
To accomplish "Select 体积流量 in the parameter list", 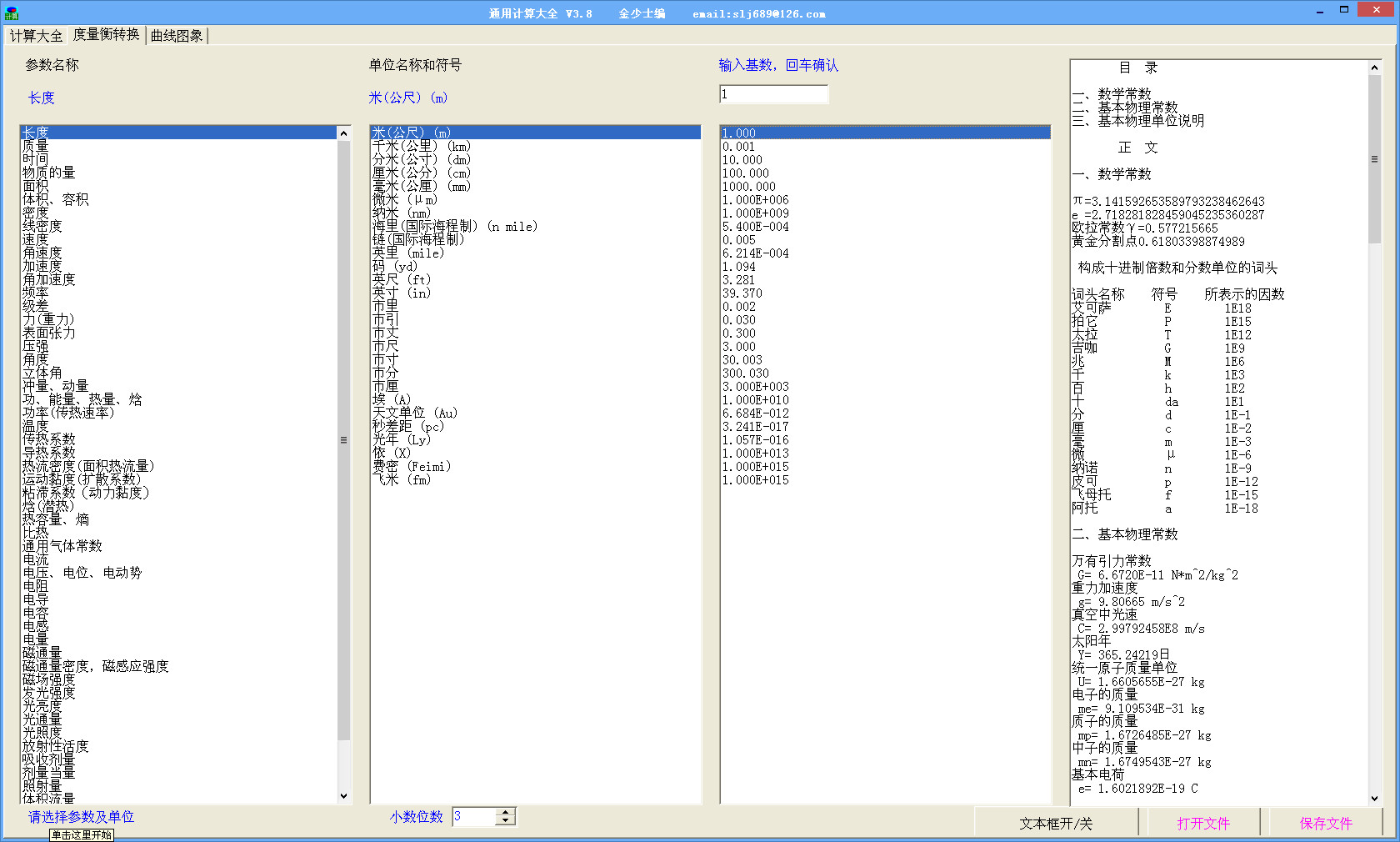I will point(178,798).
